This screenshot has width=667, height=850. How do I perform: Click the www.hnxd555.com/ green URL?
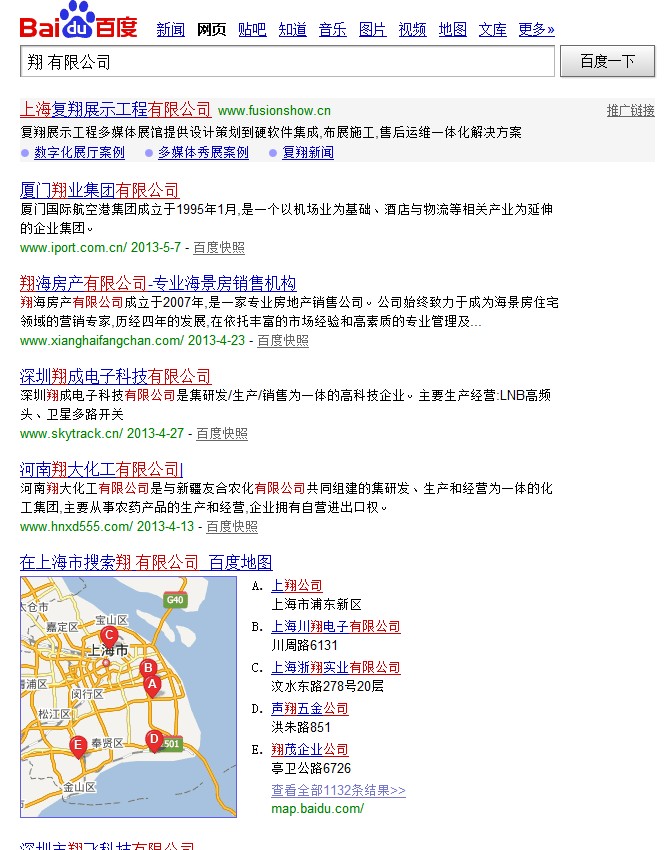76,526
